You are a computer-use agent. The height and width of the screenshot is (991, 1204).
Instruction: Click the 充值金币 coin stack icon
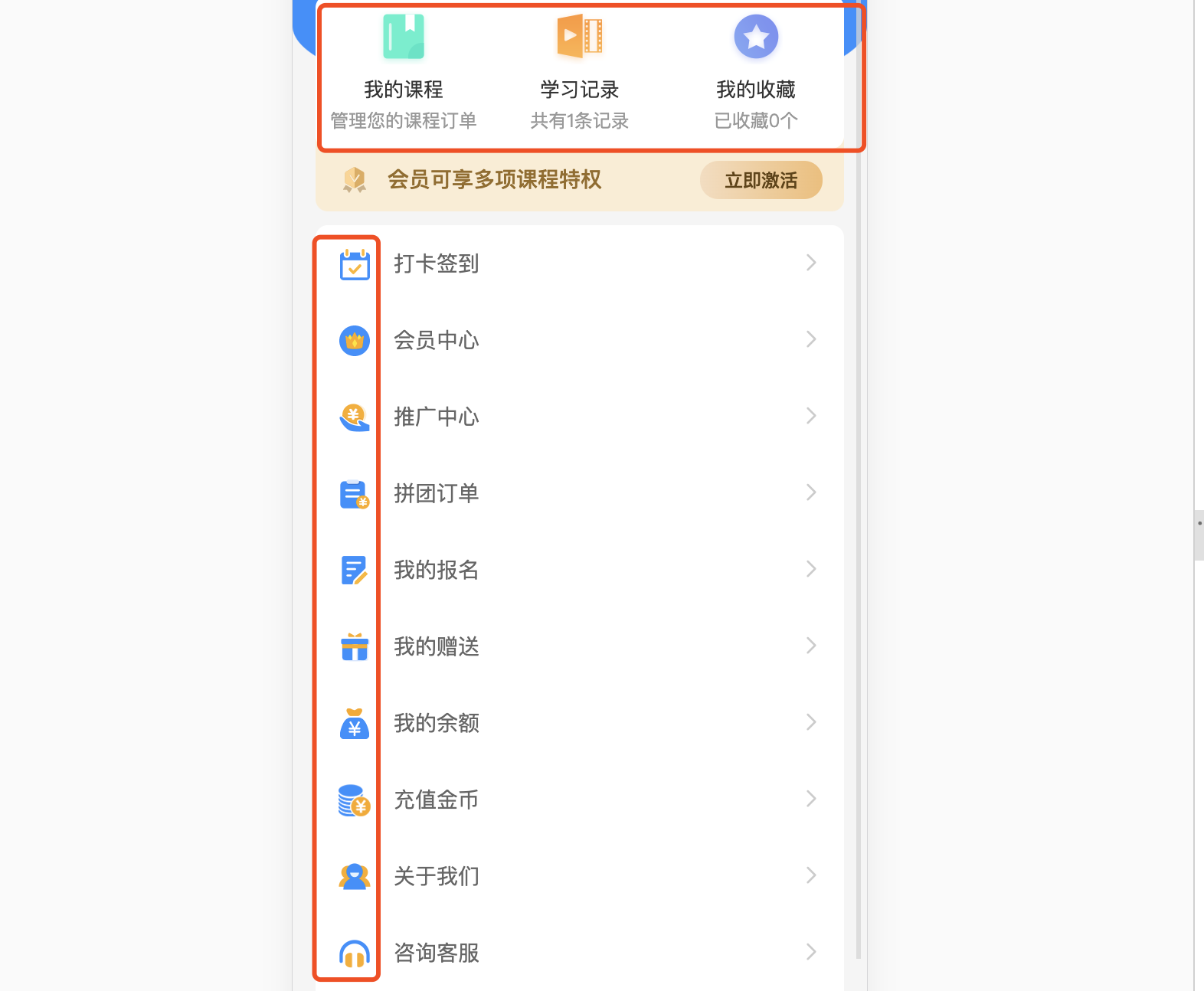pos(355,800)
